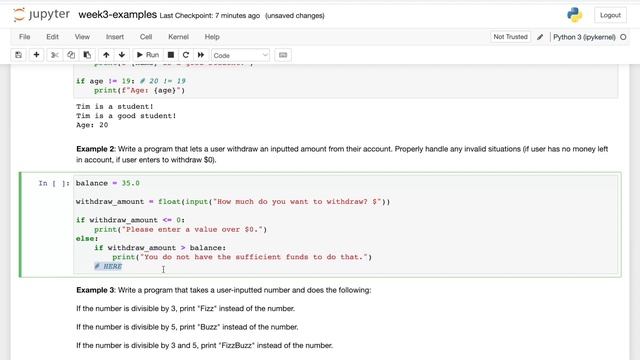Open the Edit menu

[52, 37]
